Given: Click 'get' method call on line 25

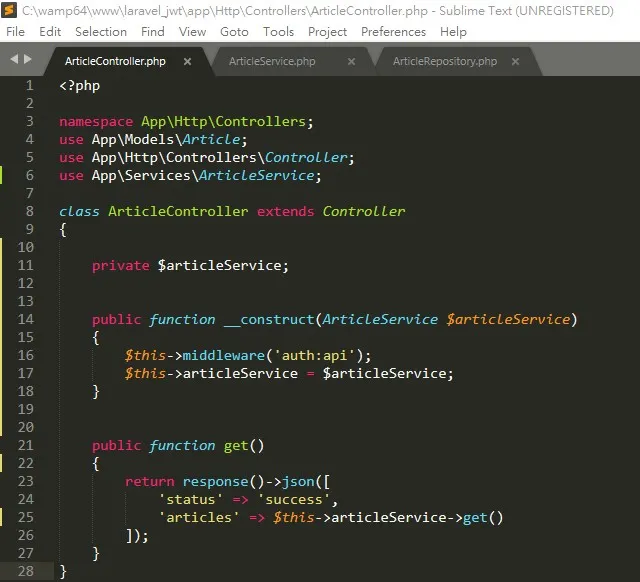Looking at the screenshot, I should coord(475,518).
